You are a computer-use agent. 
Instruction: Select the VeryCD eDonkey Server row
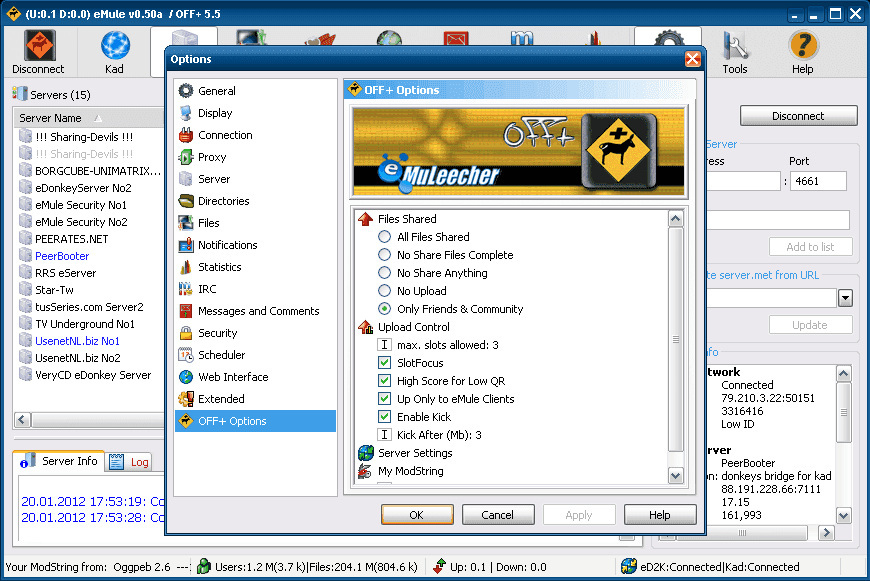click(85, 375)
